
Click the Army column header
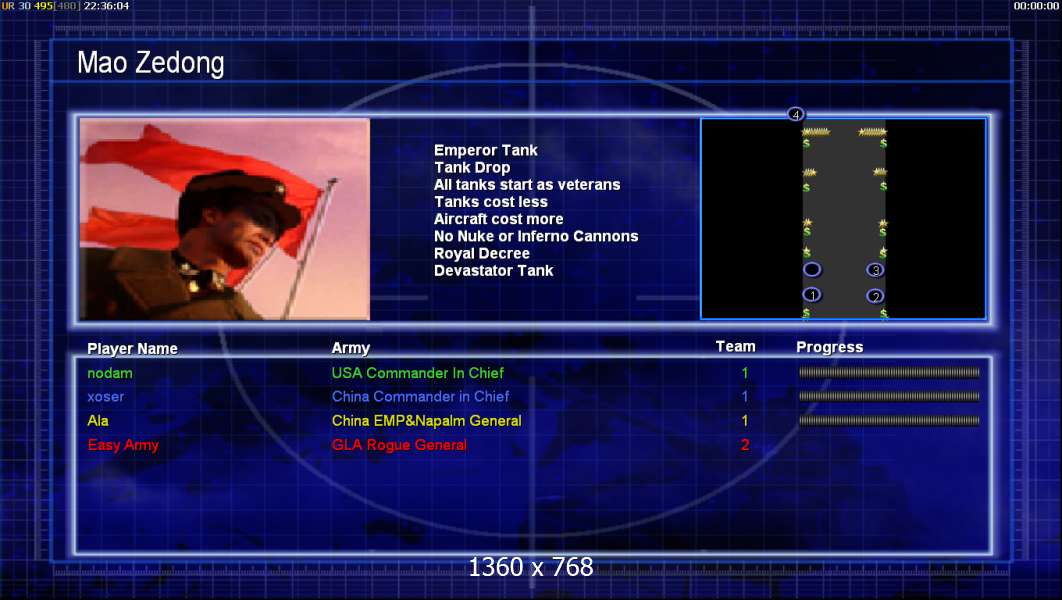coord(351,348)
